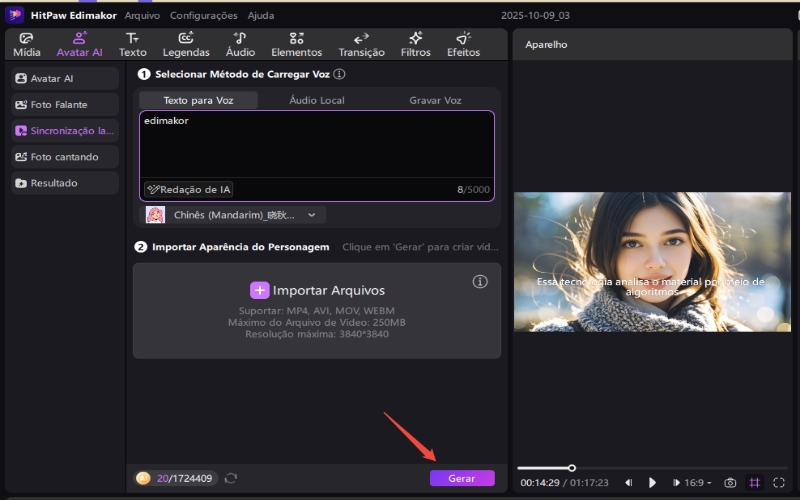
Task: Click the Redação de IA button
Action: [x=189, y=190]
